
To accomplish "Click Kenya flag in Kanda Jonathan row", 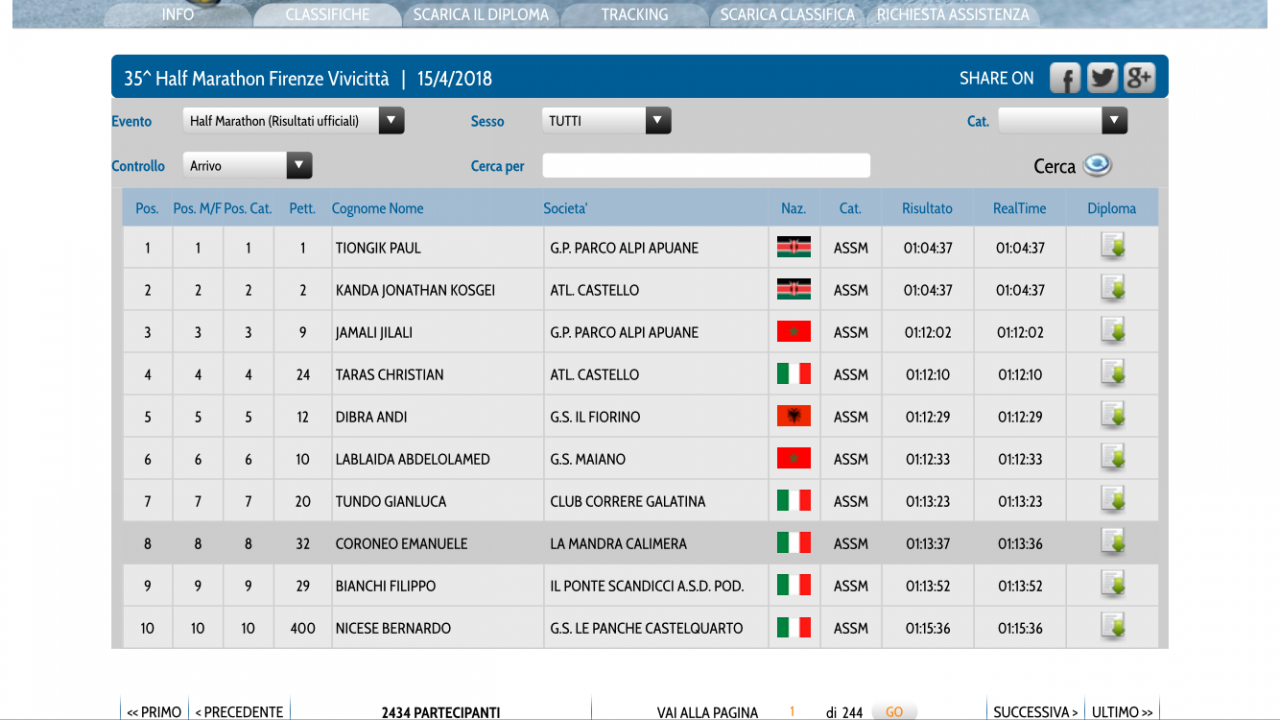I will tap(794, 289).
